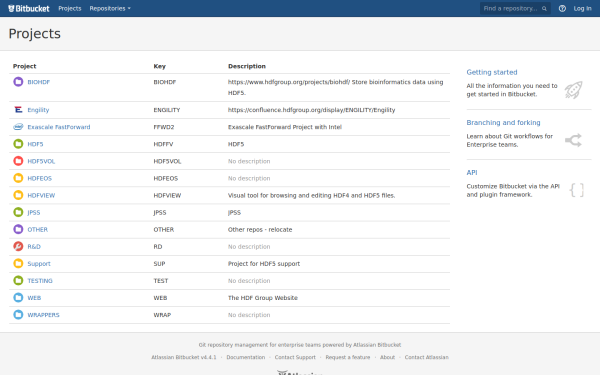
Task: Click 'Project for HDF5 support' description
Action: pyautogui.click(x=264, y=264)
